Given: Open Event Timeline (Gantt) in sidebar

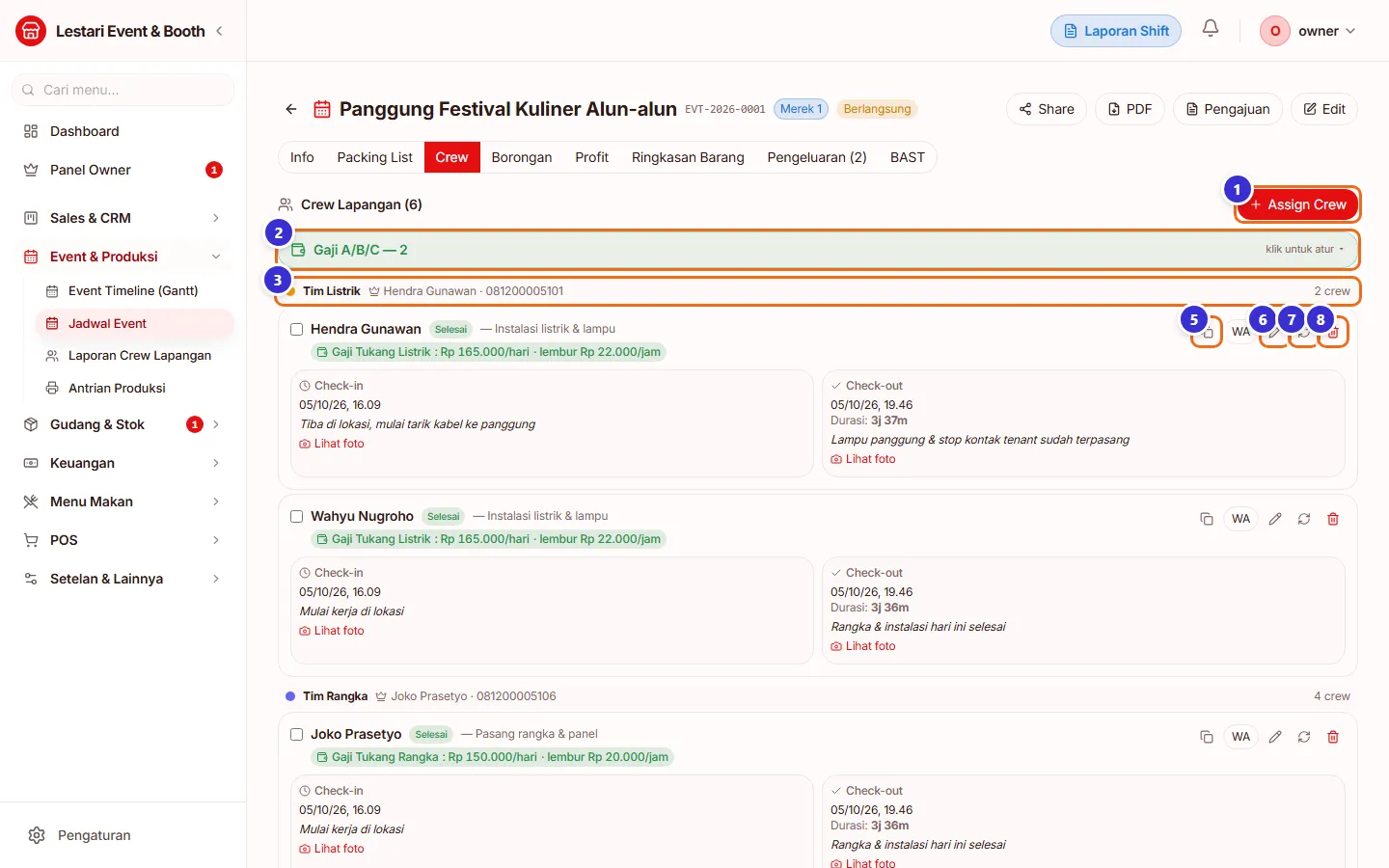Looking at the screenshot, I should click(135, 290).
